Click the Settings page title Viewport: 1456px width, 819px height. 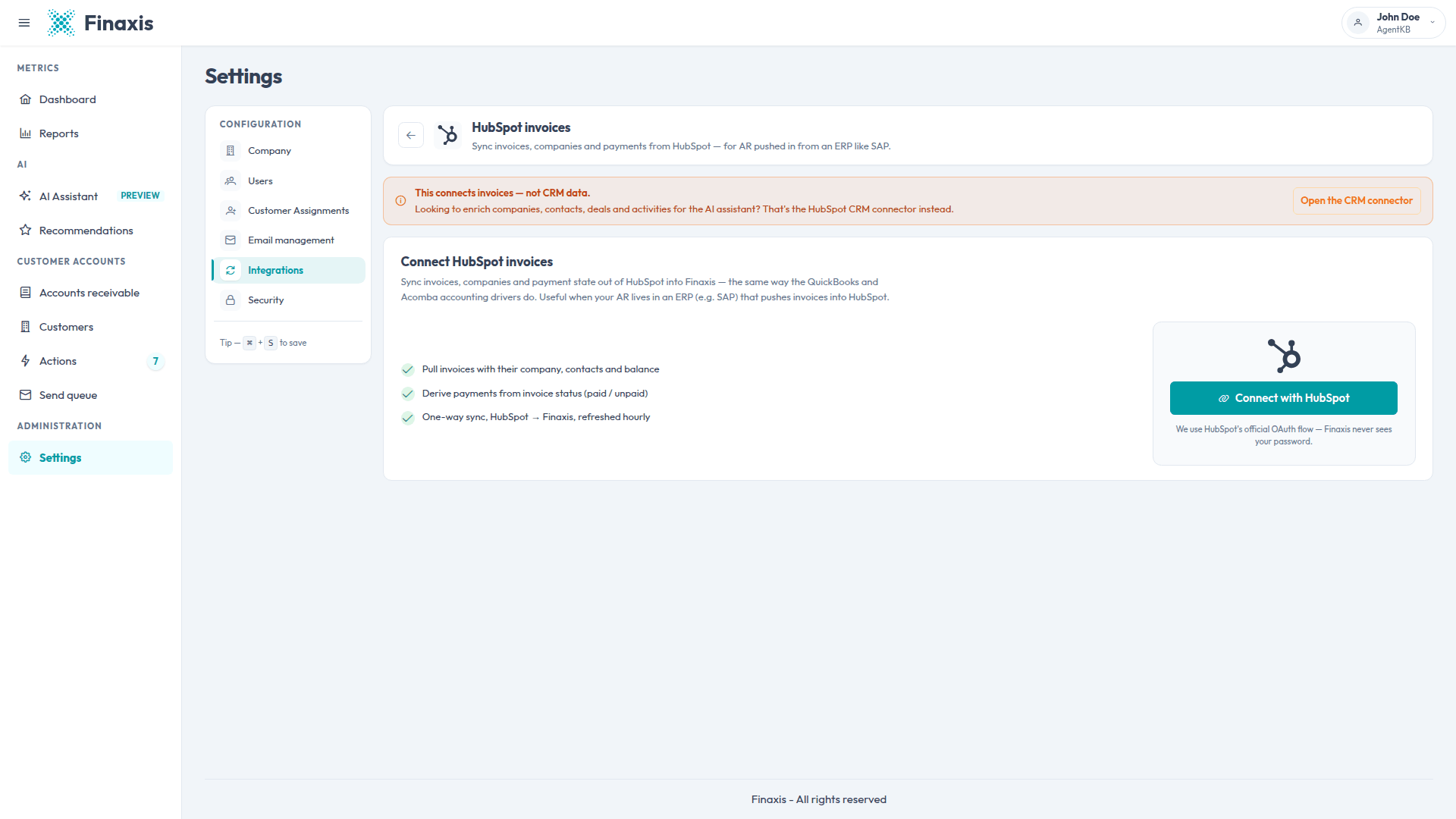[x=243, y=77]
